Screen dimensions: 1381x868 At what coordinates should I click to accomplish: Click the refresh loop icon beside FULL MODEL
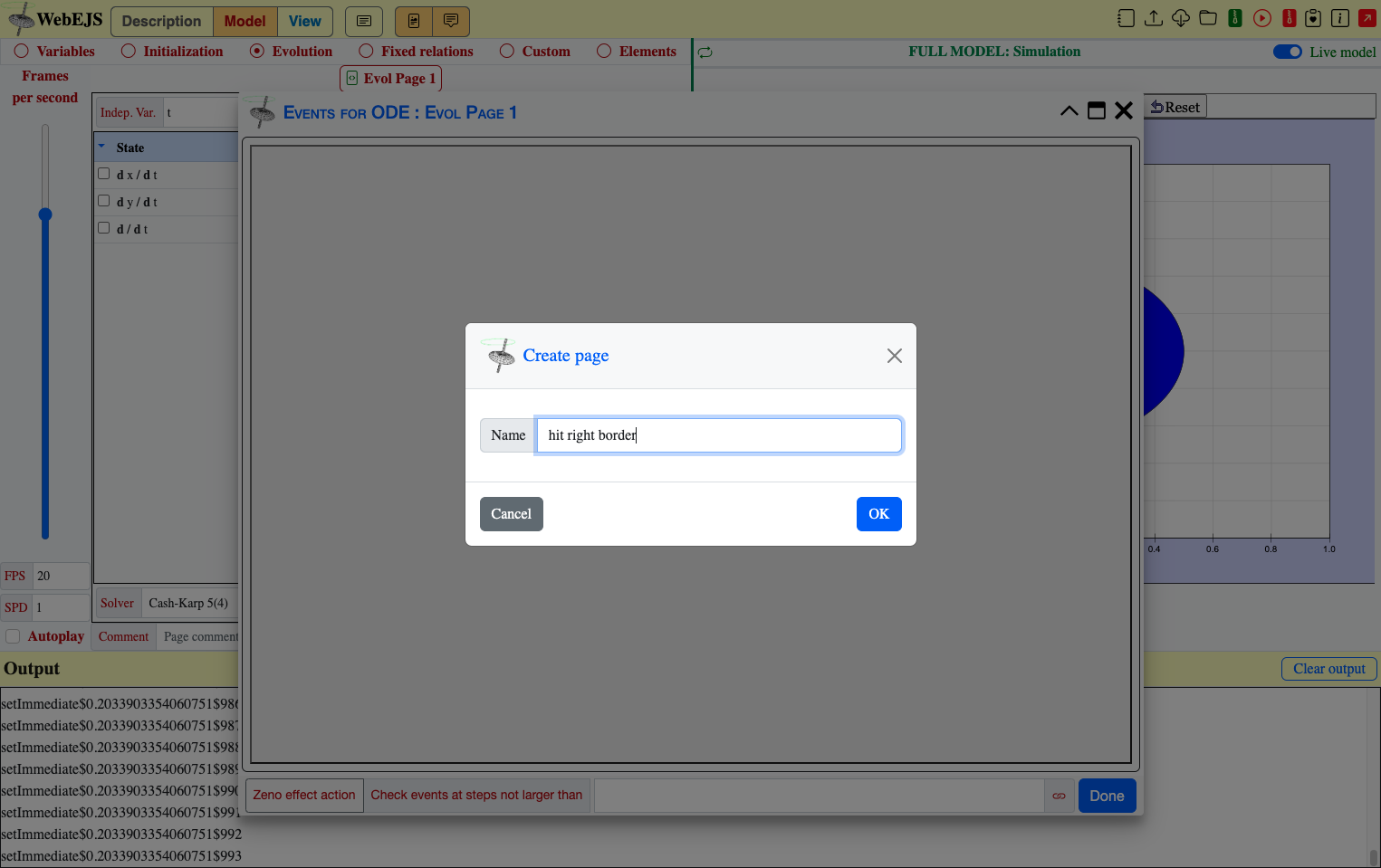(705, 52)
